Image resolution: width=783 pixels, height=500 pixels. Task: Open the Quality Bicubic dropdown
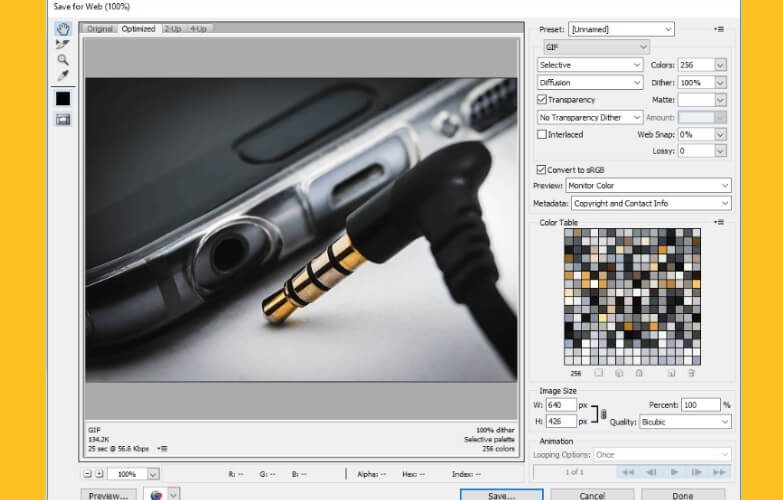pyautogui.click(x=685, y=422)
